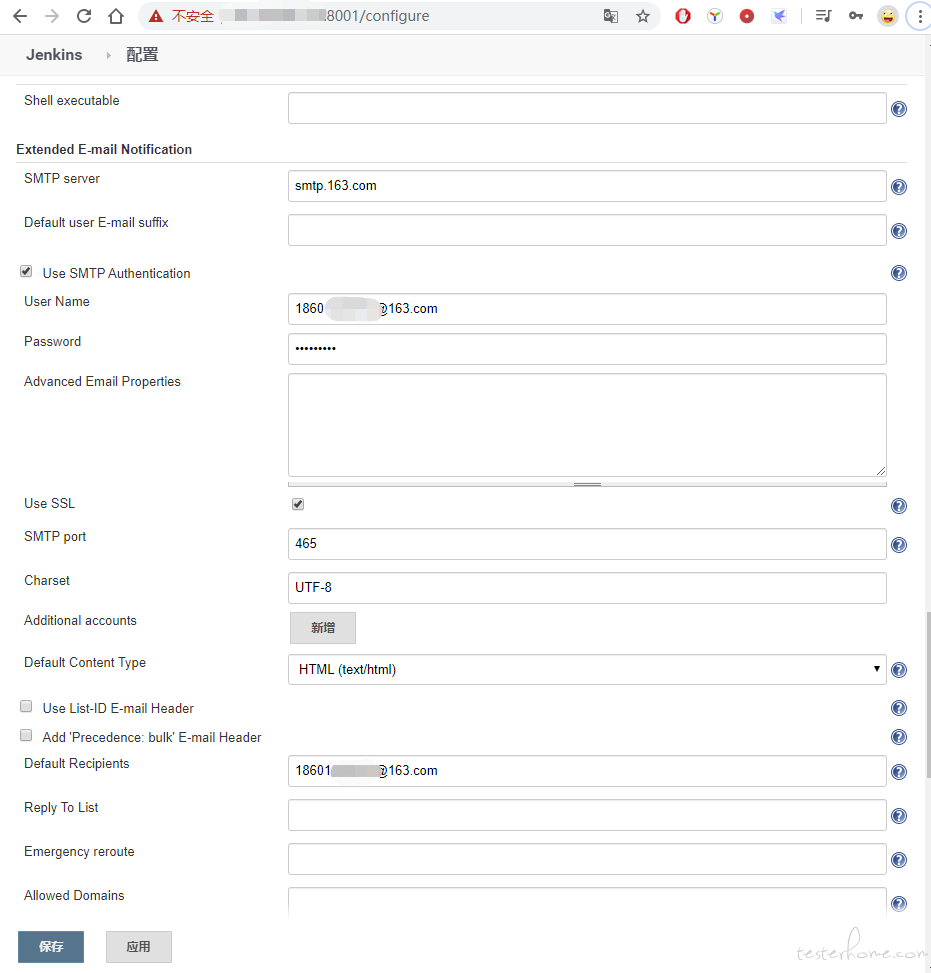Image resolution: width=931 pixels, height=973 pixels.
Task: Focus the Advanced Email Properties textarea
Action: tap(587, 425)
